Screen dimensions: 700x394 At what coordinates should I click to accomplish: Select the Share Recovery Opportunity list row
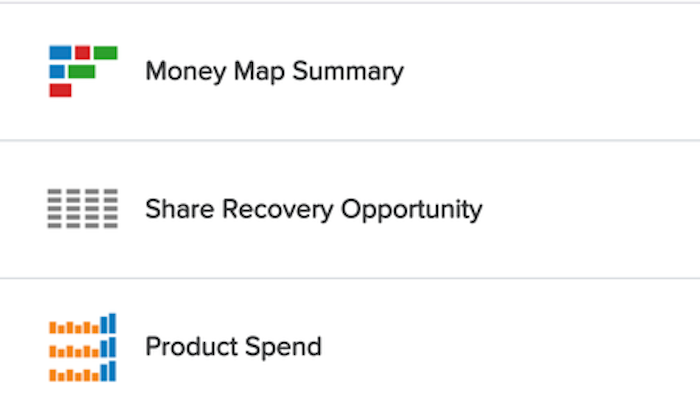(350, 209)
